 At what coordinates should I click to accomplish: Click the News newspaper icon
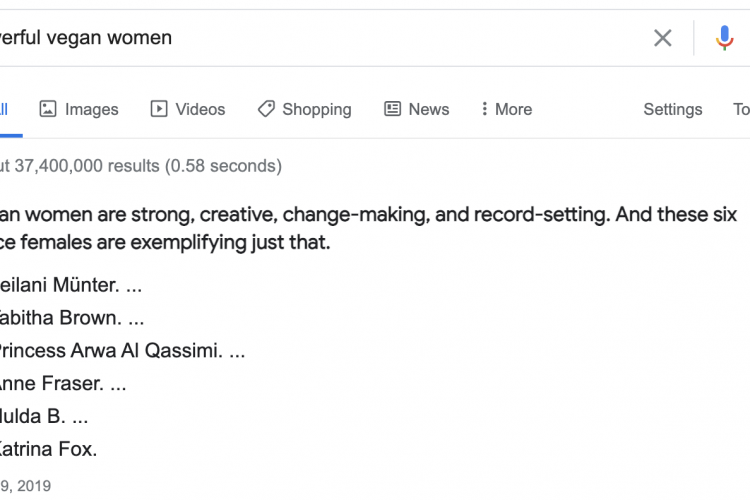click(x=393, y=109)
